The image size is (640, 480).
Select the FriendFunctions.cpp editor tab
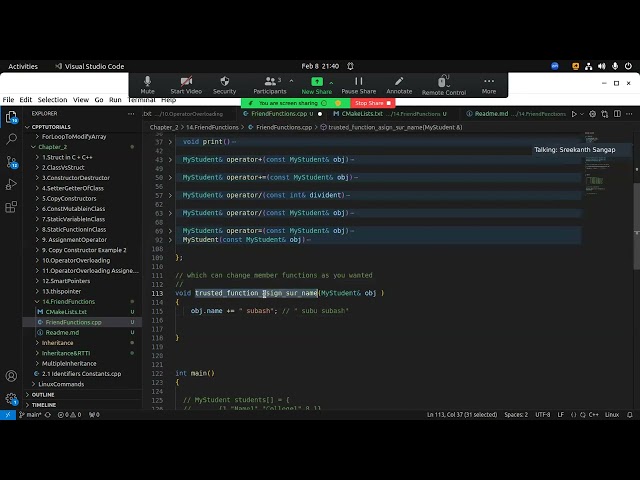[282, 114]
